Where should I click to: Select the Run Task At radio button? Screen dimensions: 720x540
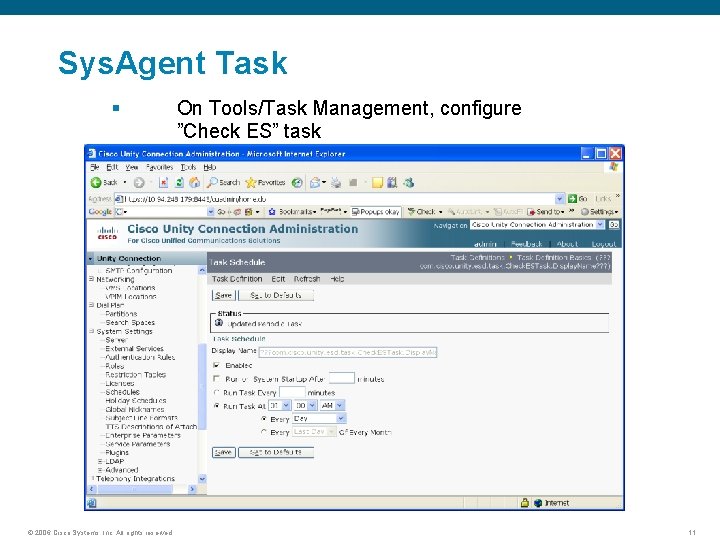[x=216, y=406]
